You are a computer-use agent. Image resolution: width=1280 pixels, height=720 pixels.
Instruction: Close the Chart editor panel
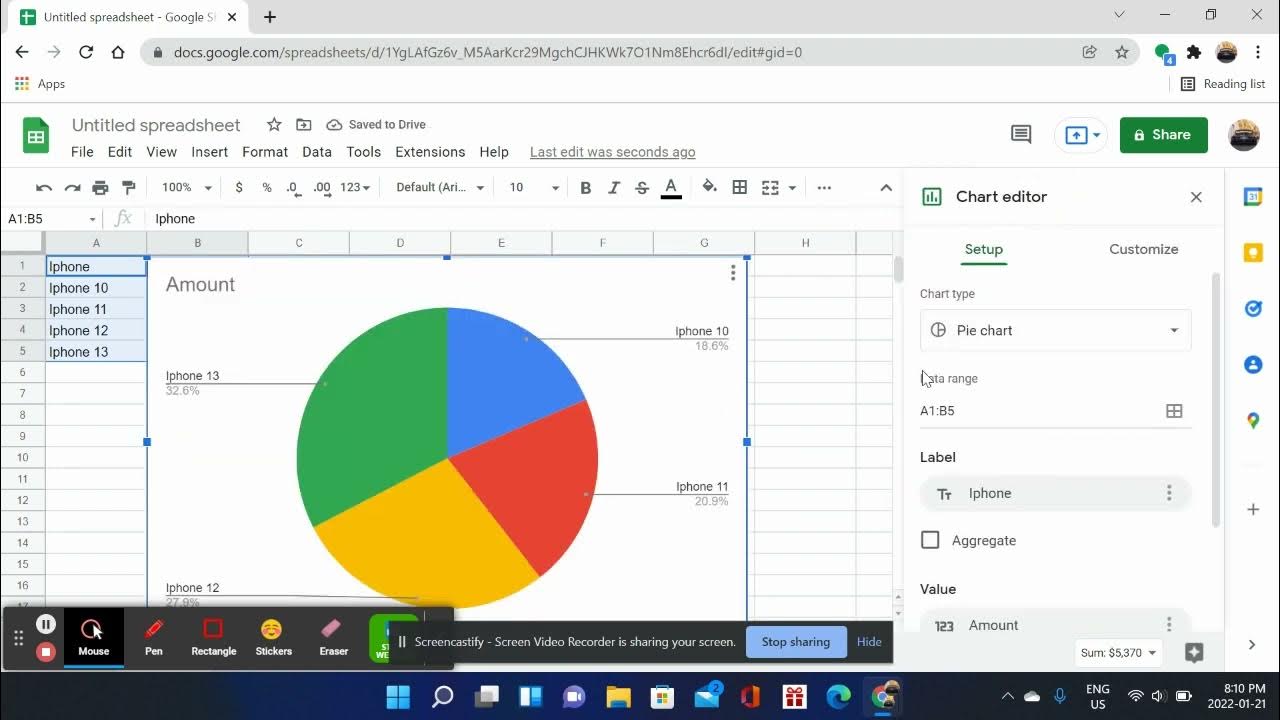(1196, 197)
